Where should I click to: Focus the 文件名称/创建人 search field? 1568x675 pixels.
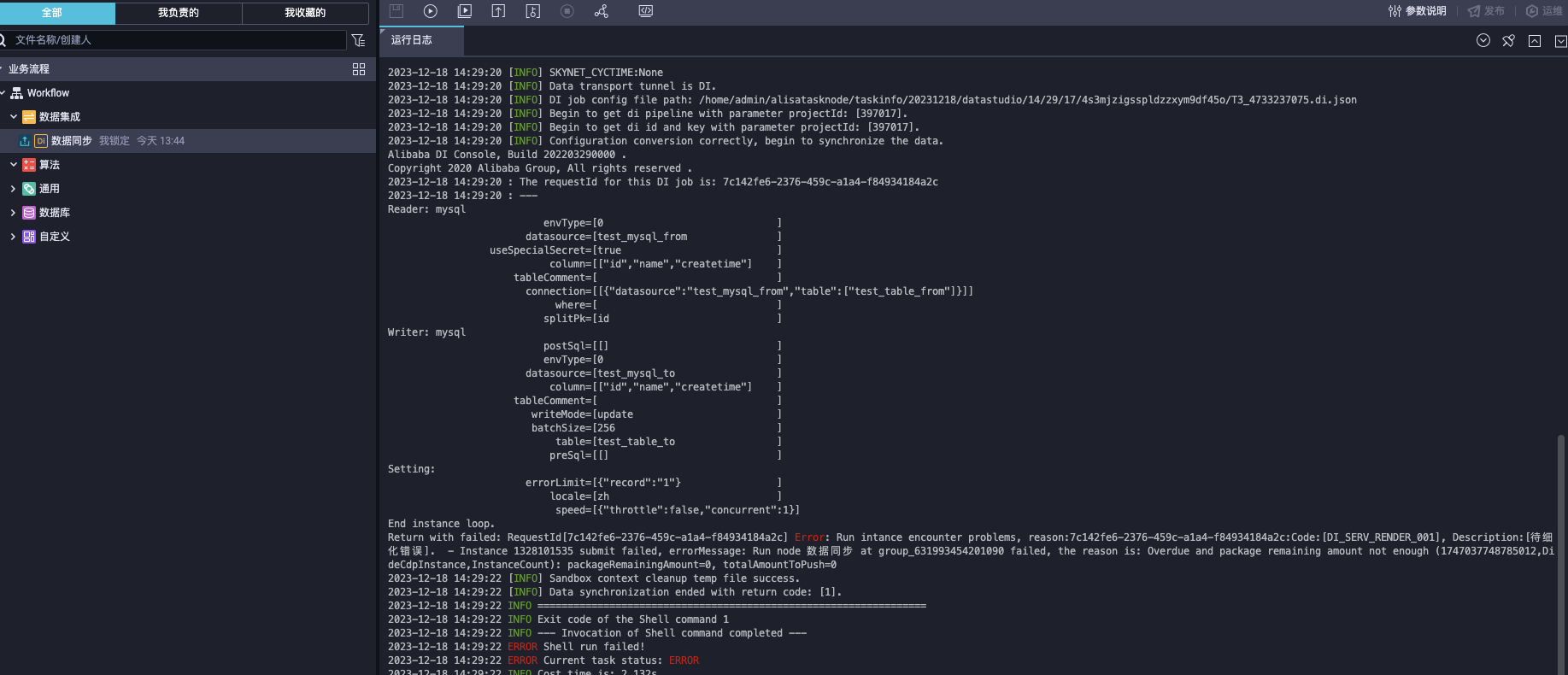point(179,40)
